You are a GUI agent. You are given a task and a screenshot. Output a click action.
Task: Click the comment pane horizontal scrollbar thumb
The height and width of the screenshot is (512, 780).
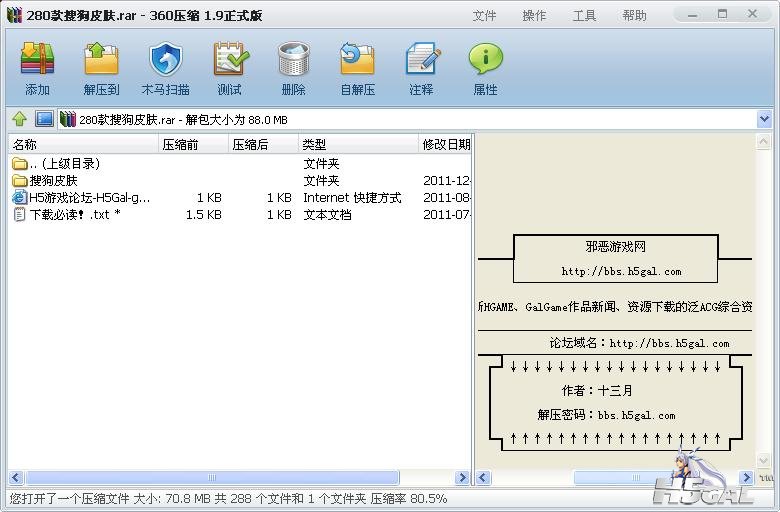point(635,478)
